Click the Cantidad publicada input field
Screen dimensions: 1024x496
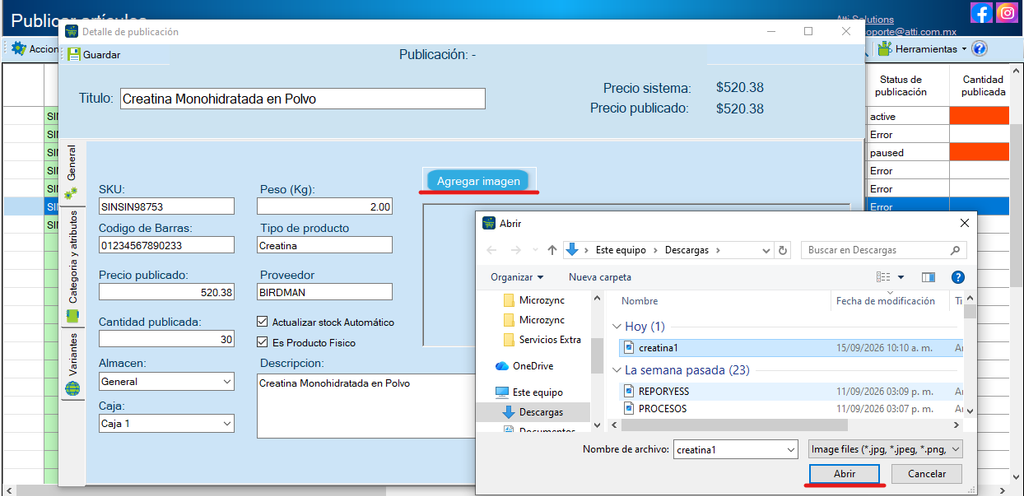(x=166, y=339)
